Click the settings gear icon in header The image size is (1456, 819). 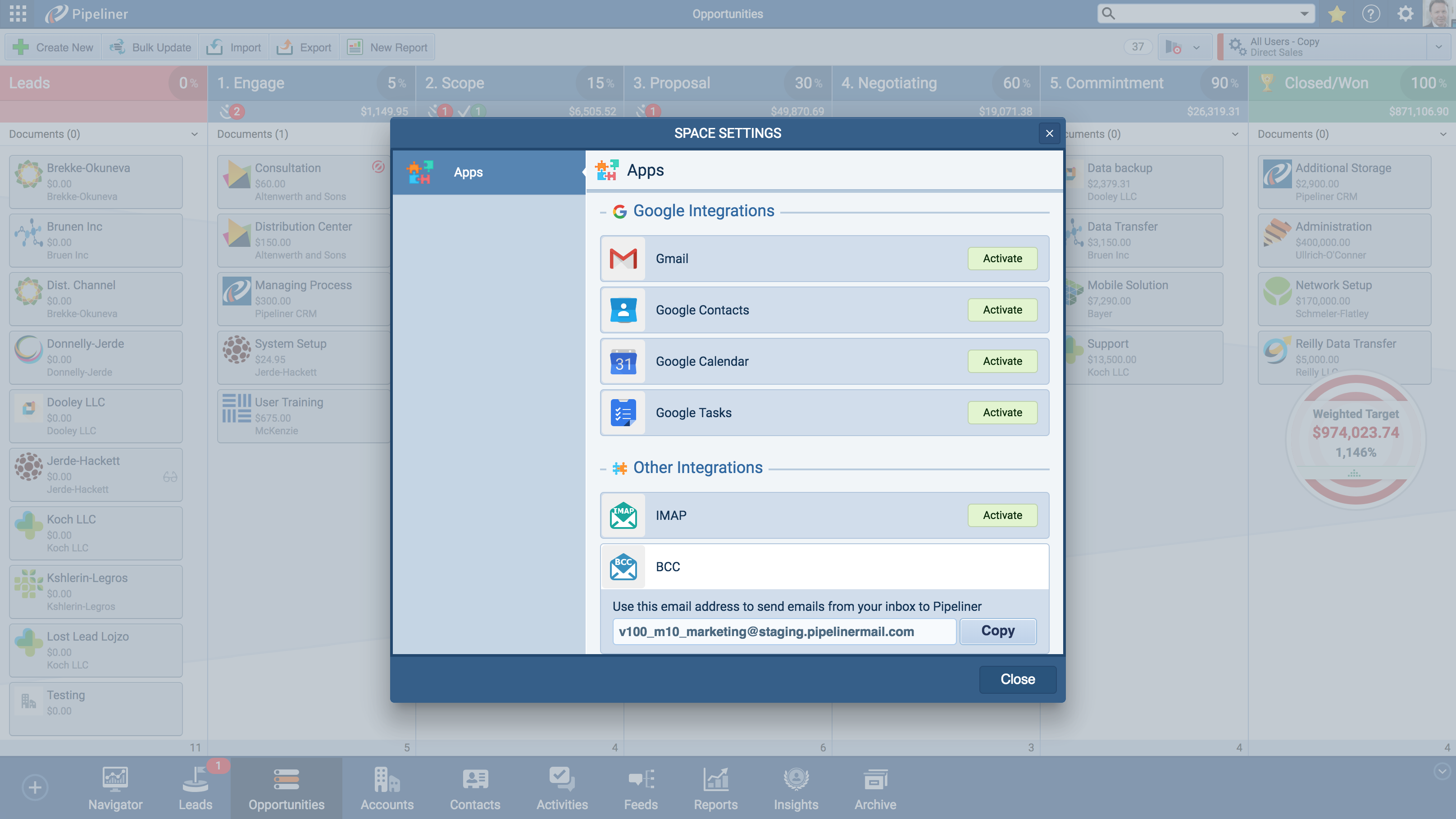pyautogui.click(x=1405, y=14)
